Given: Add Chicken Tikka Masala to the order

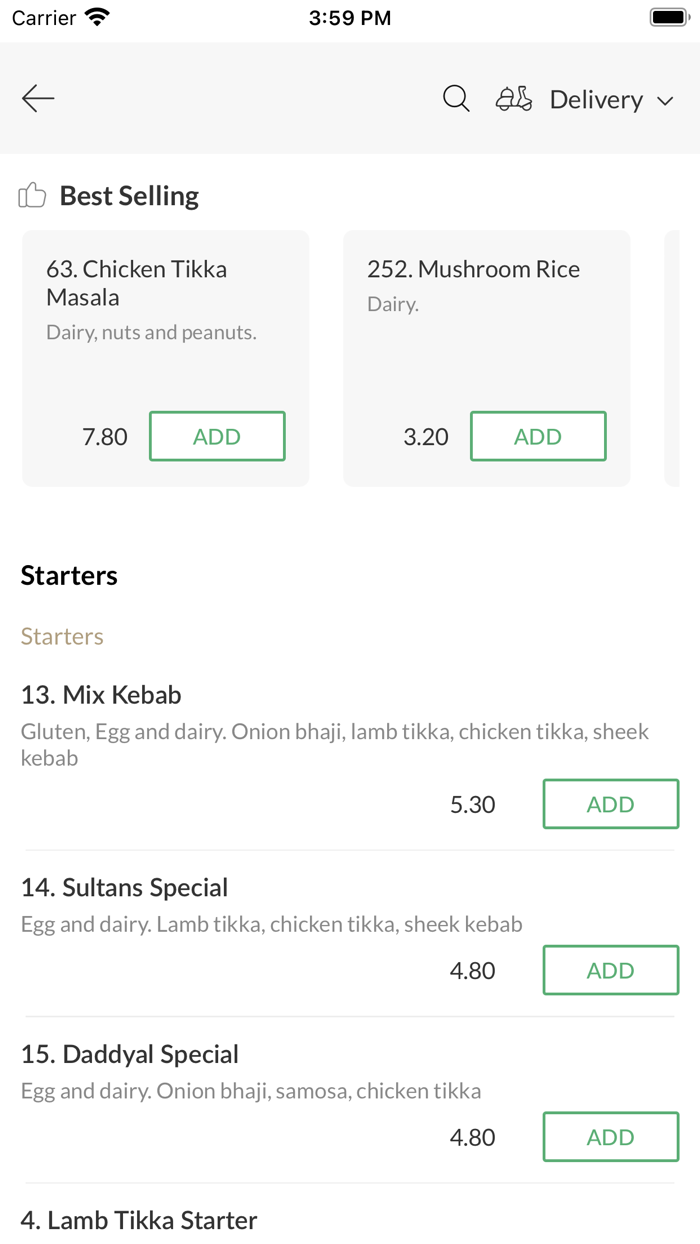Looking at the screenshot, I should pos(217,436).
